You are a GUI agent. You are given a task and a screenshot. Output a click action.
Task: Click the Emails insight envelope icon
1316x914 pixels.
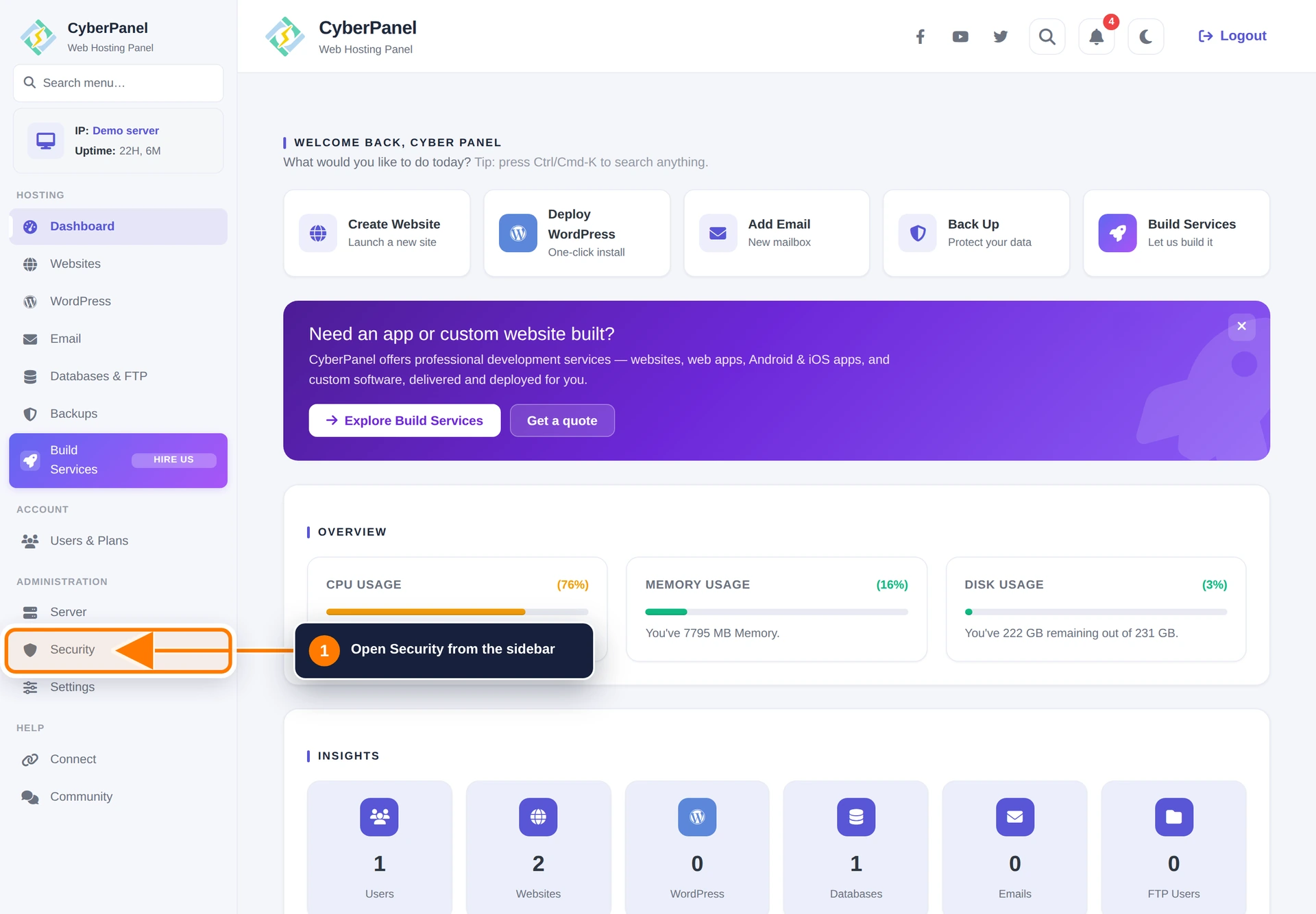[x=1015, y=817]
